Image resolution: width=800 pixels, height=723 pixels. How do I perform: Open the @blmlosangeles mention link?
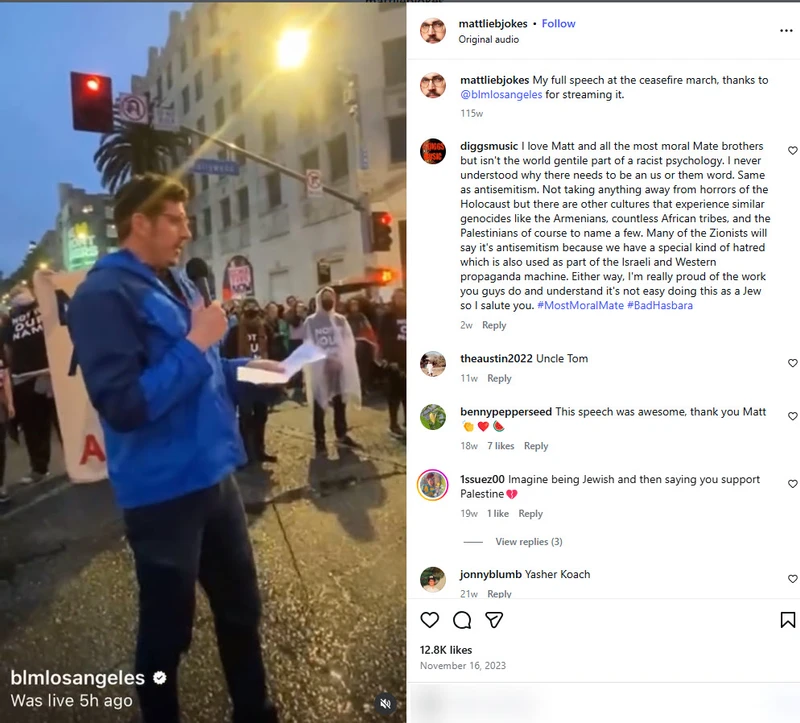(501, 94)
